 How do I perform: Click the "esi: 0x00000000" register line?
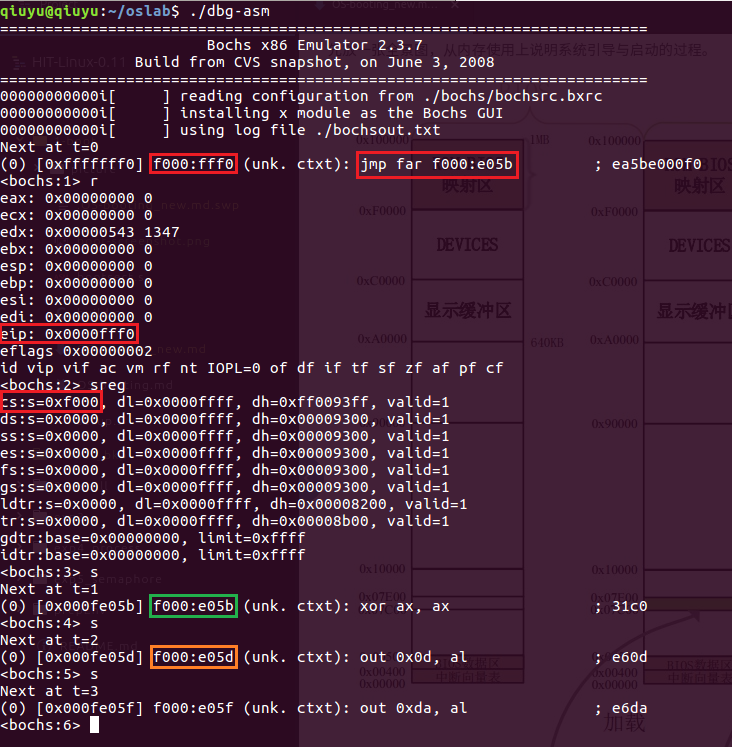(76, 301)
